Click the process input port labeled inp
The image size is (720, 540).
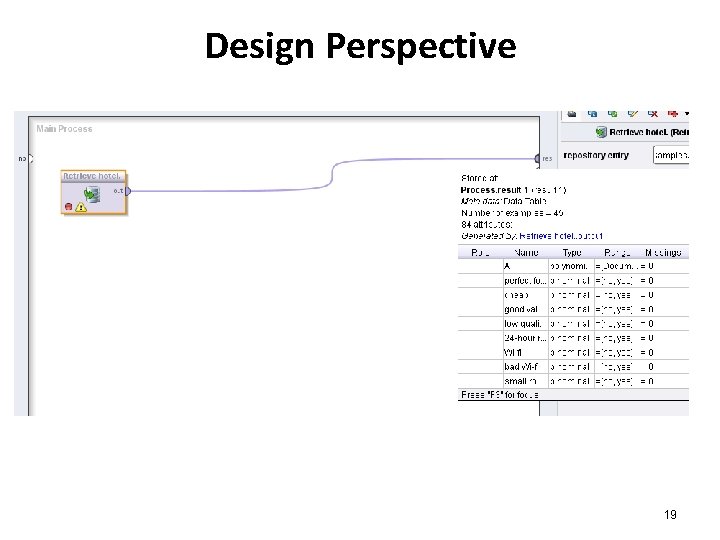pyautogui.click(x=30, y=158)
